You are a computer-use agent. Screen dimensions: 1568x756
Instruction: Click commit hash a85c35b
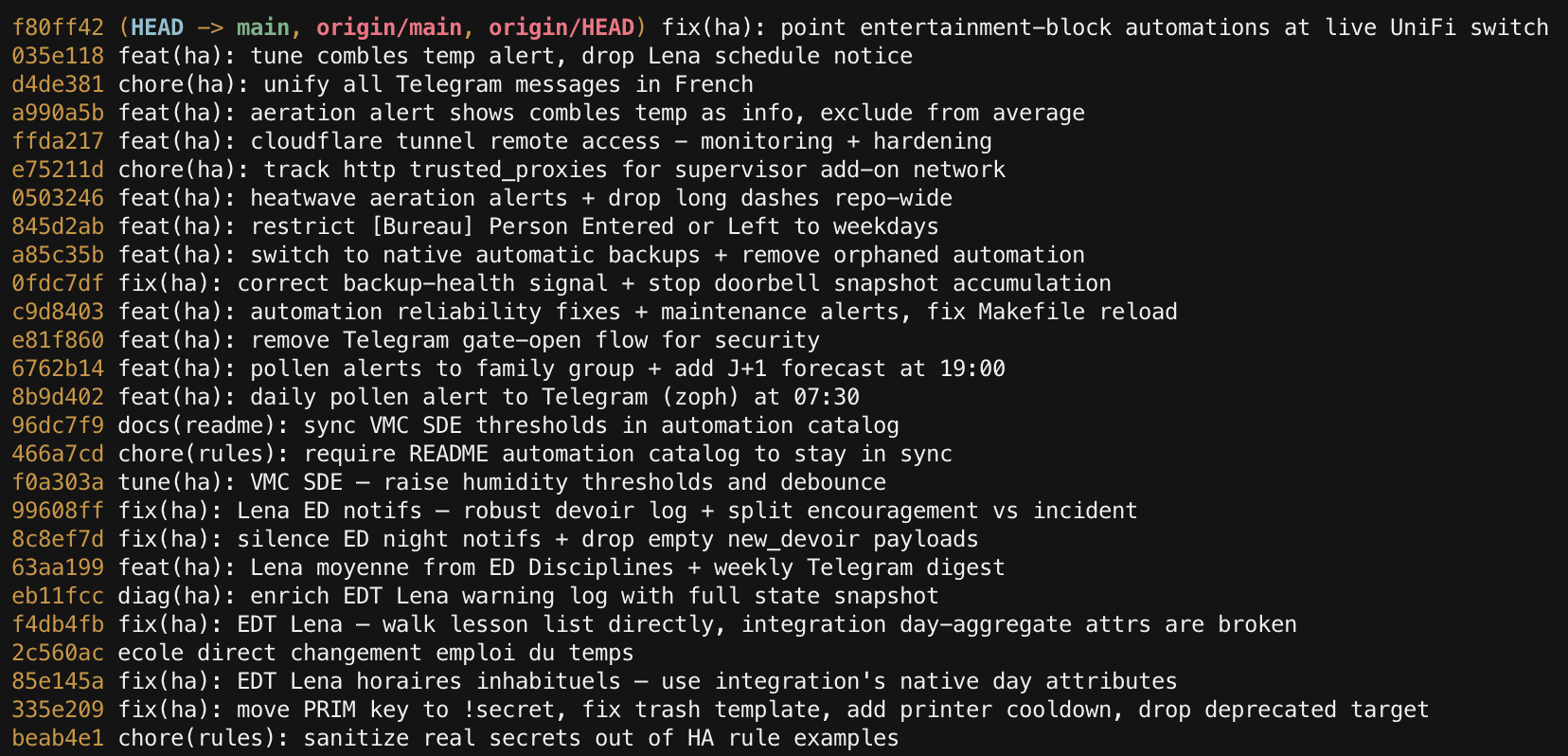click(x=58, y=255)
